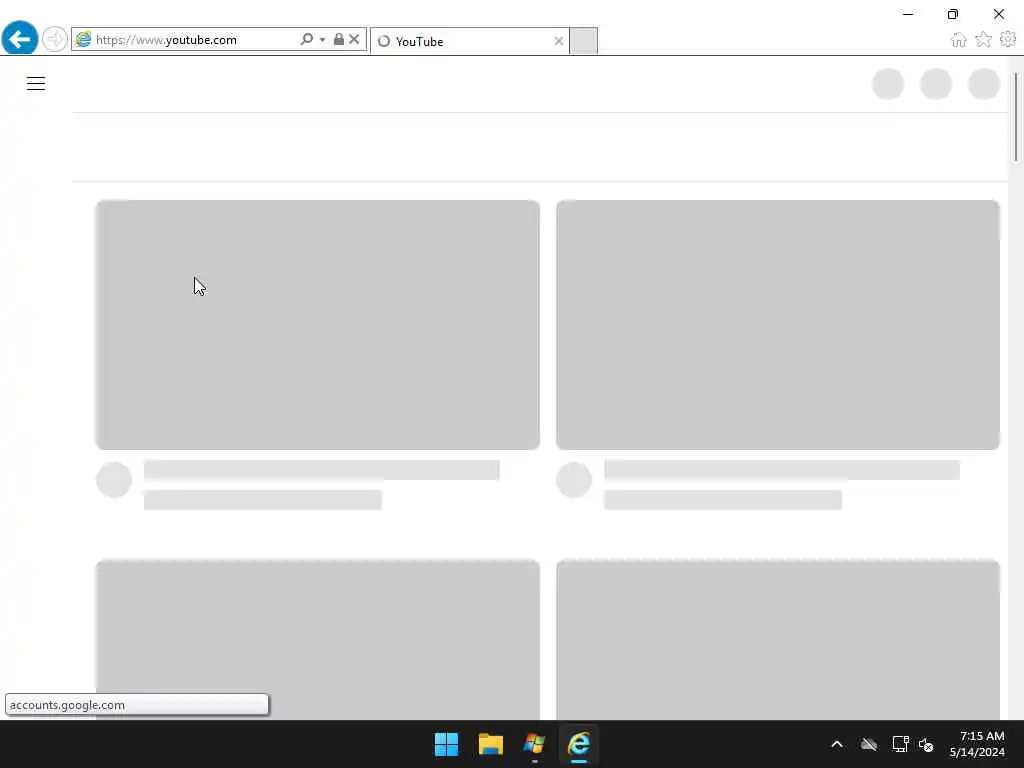Screen dimensions: 1024x768
Task: Click the vertical scrollbar thumb
Action: pyautogui.click(x=1016, y=118)
